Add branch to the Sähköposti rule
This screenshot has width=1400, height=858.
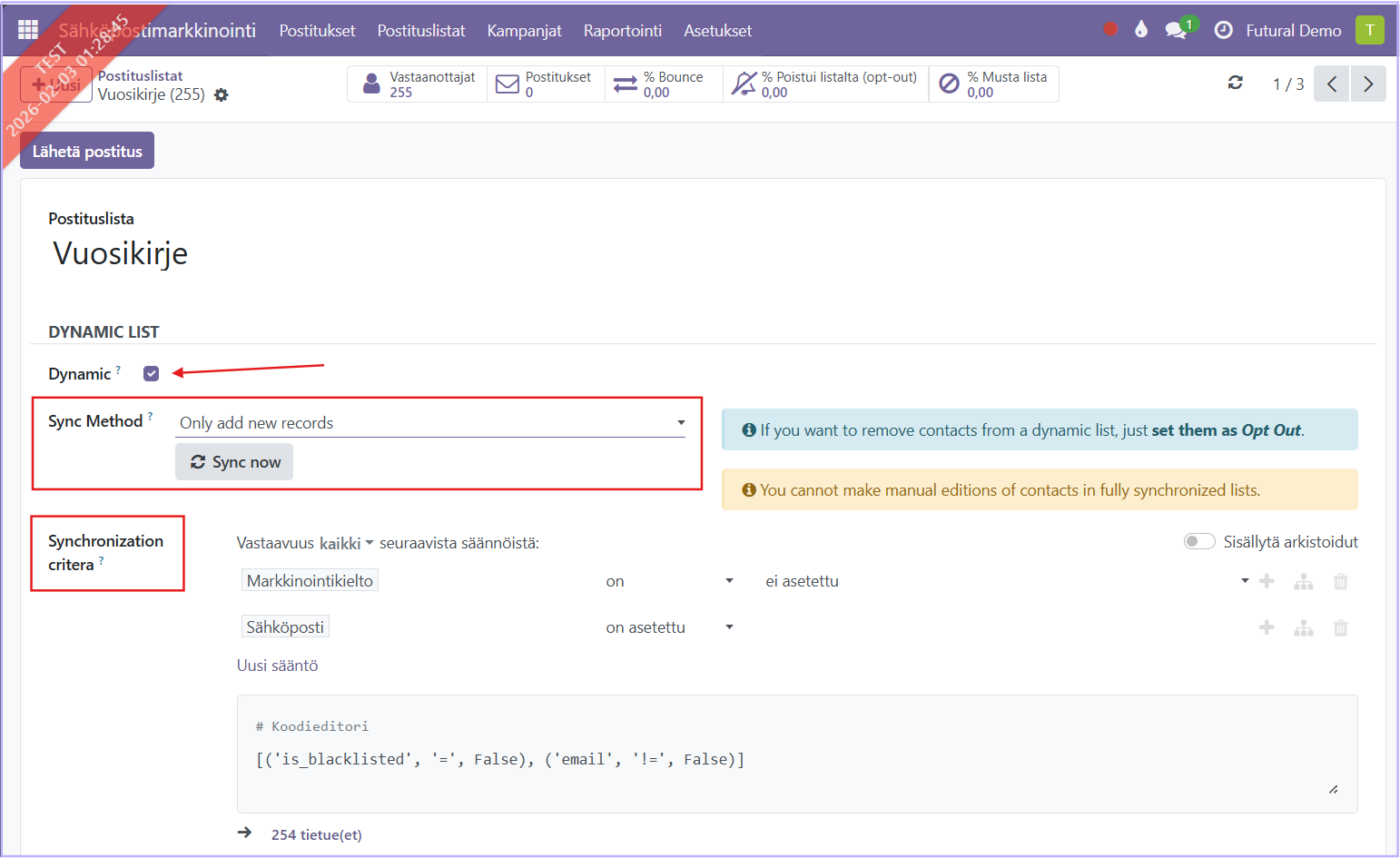click(1304, 627)
